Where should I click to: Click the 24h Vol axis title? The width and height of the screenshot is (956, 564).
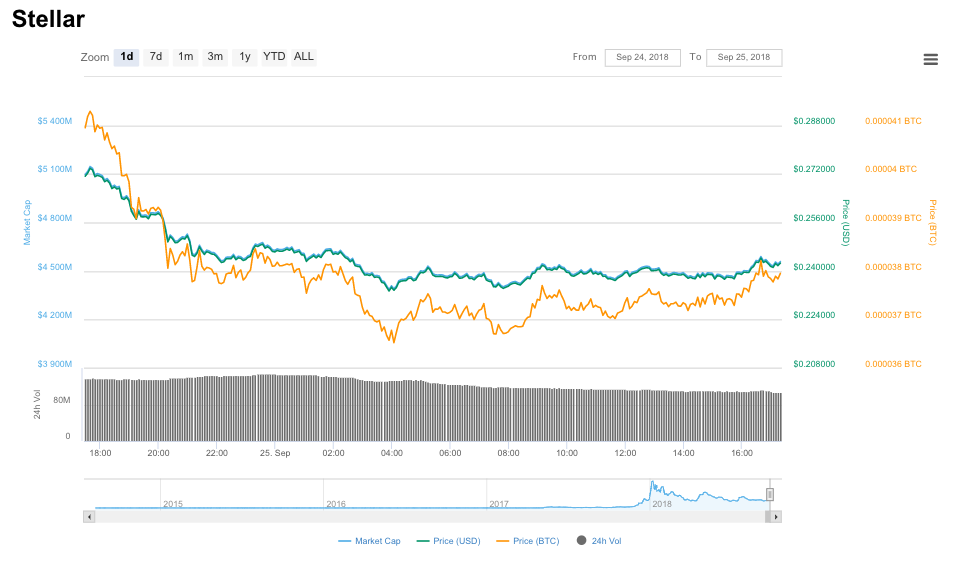[37, 404]
